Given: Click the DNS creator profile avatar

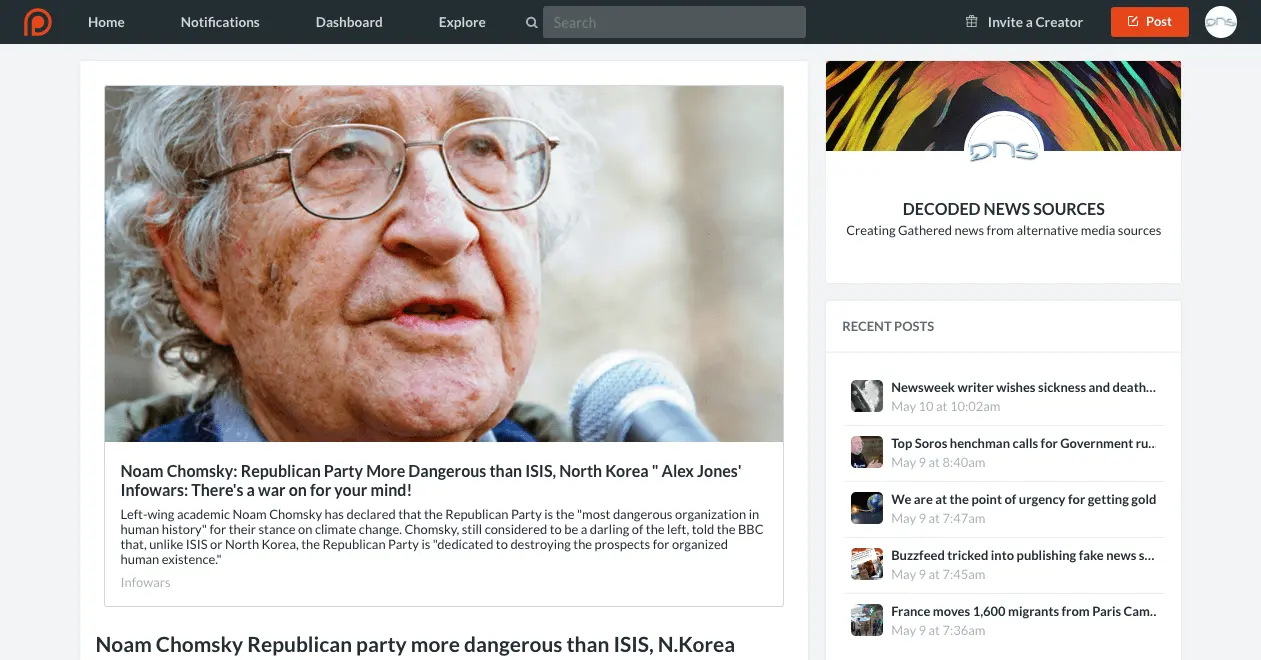Looking at the screenshot, I should pos(1003,151).
